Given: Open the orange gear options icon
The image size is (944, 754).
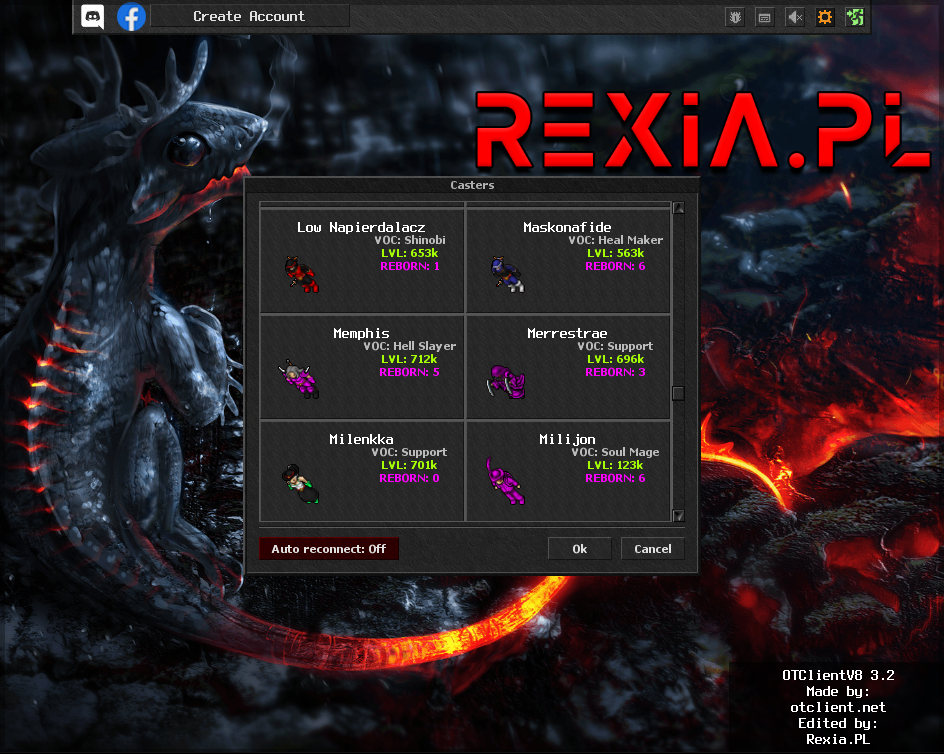Looking at the screenshot, I should click(x=825, y=17).
